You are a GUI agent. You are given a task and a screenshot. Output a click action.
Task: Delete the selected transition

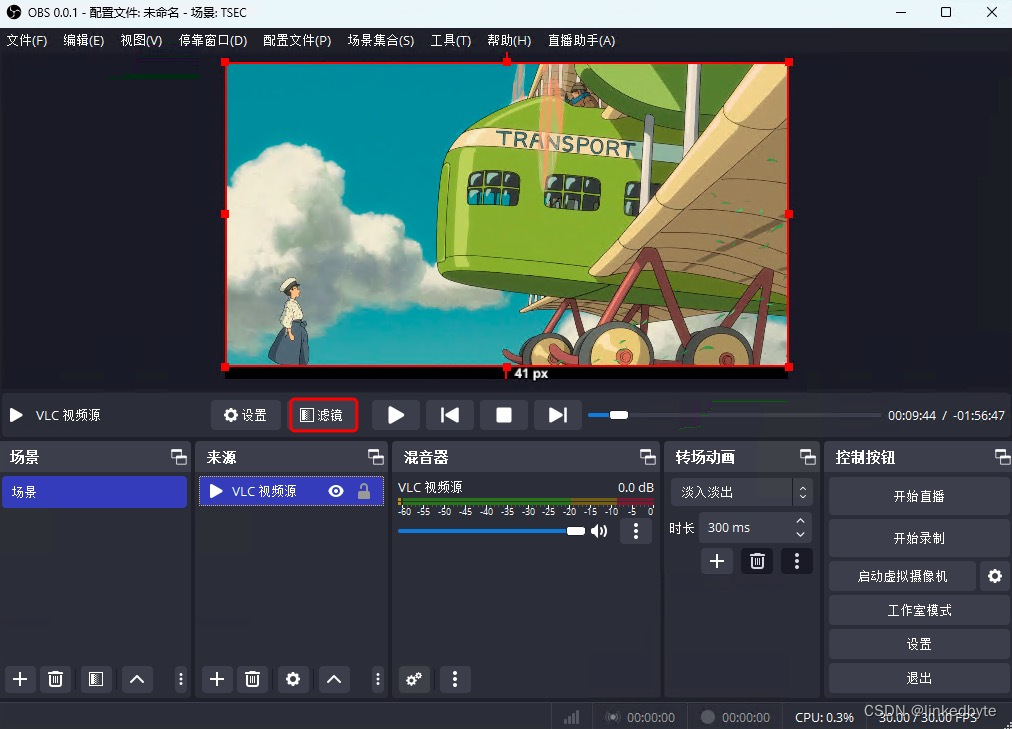757,561
